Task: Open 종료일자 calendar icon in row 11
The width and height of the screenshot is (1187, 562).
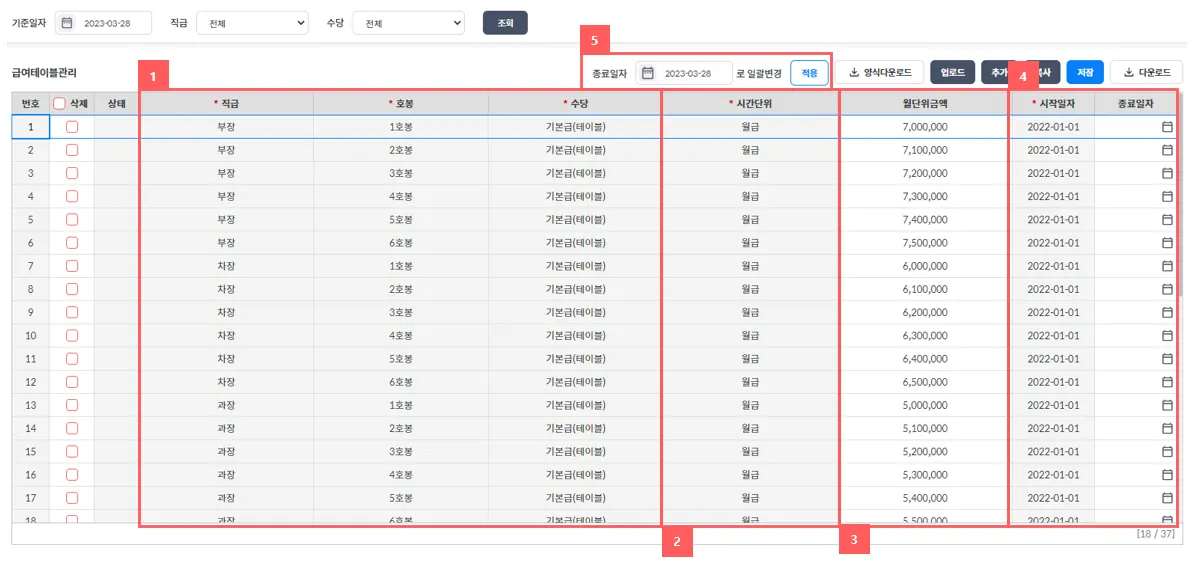Action: [x=1167, y=359]
